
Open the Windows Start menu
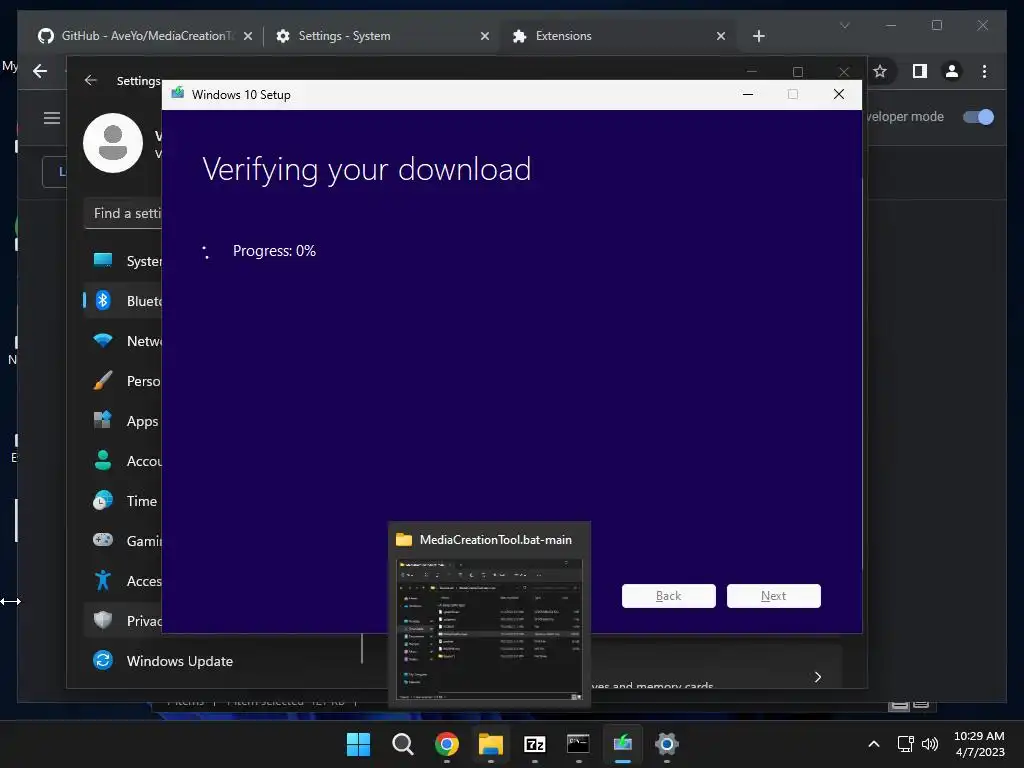pos(358,744)
